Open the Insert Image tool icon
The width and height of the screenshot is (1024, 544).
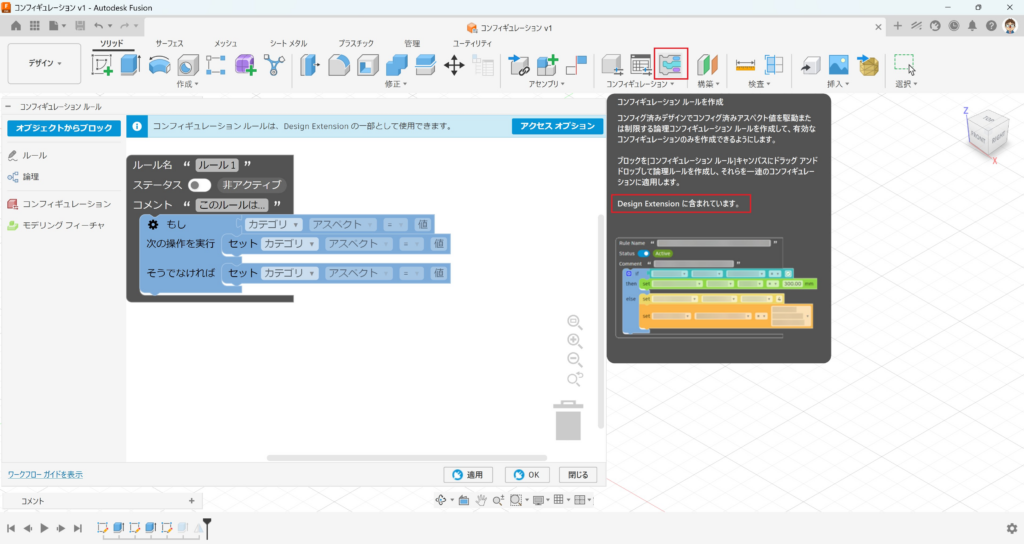click(x=838, y=65)
